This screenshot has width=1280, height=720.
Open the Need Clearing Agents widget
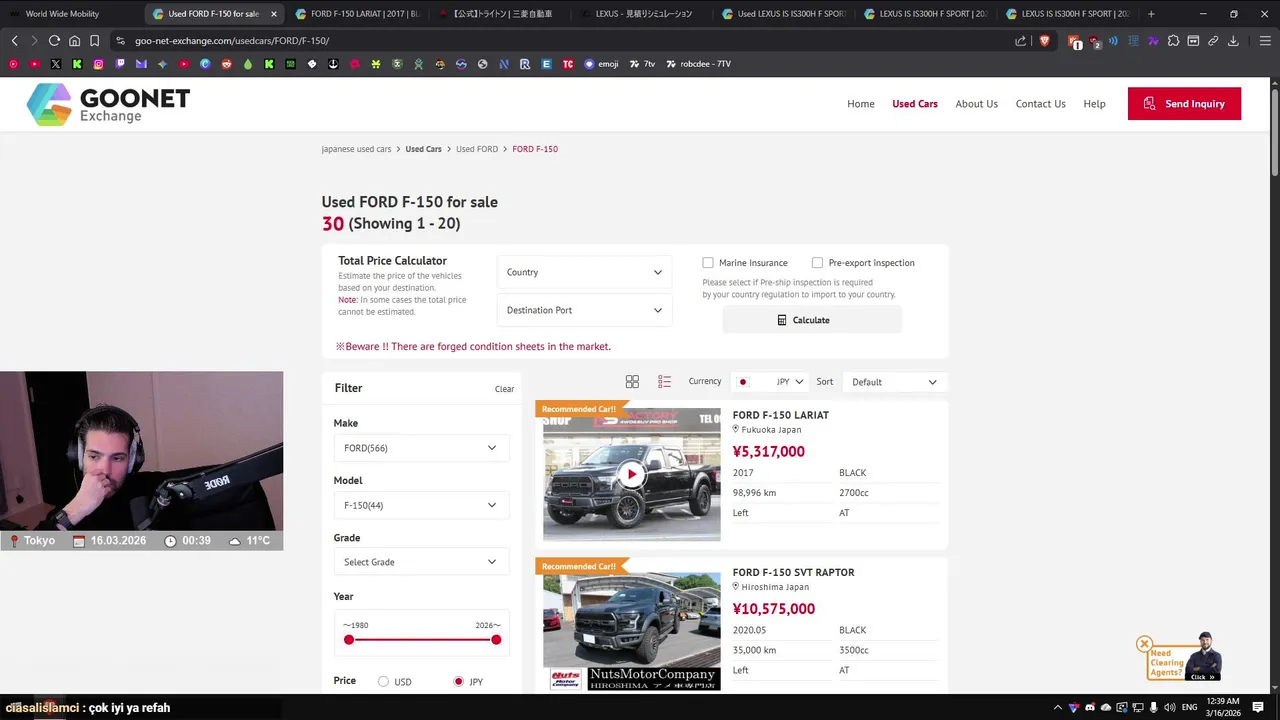tap(1186, 659)
